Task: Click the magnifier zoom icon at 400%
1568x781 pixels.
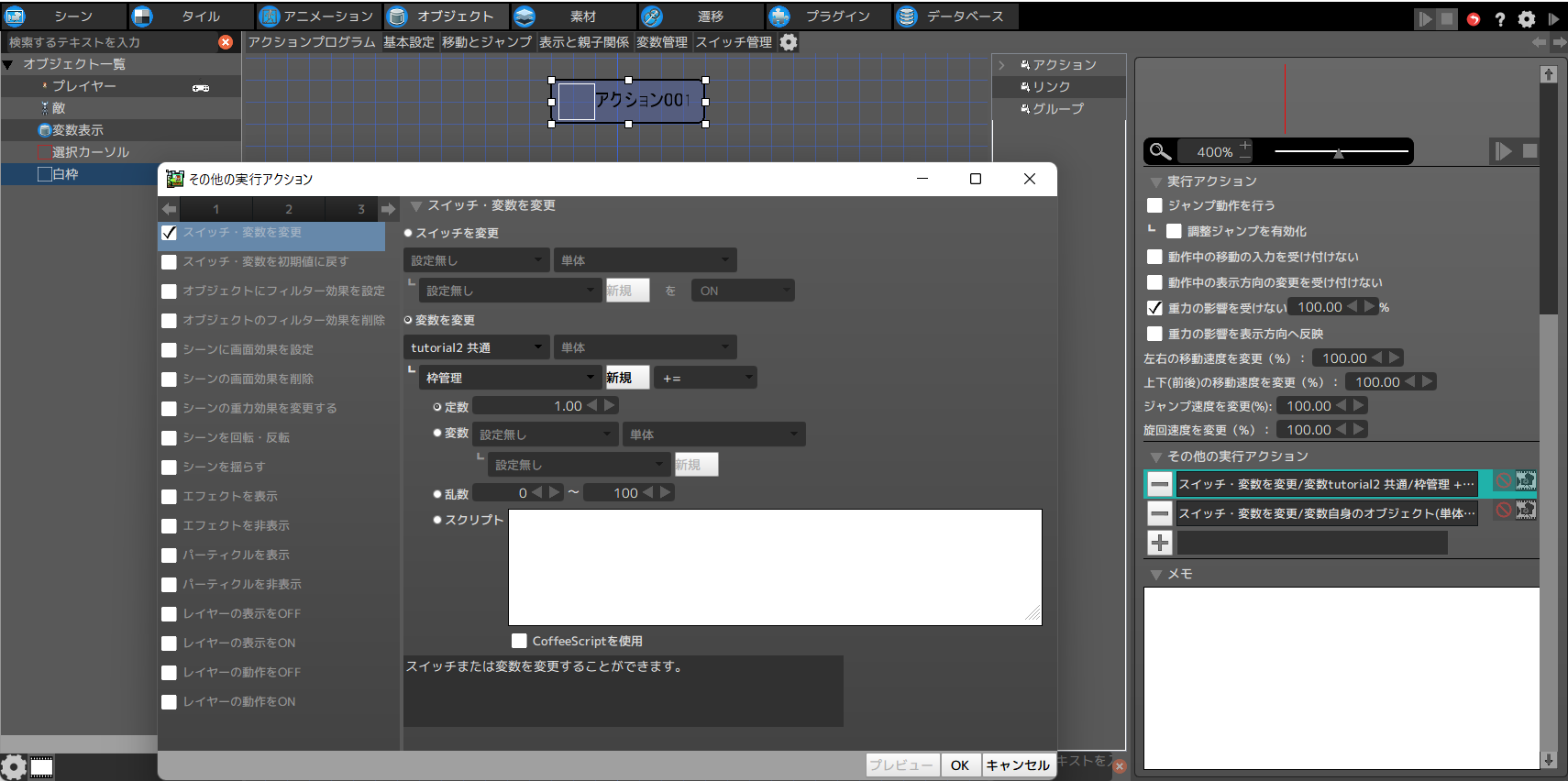Action: tap(1161, 151)
